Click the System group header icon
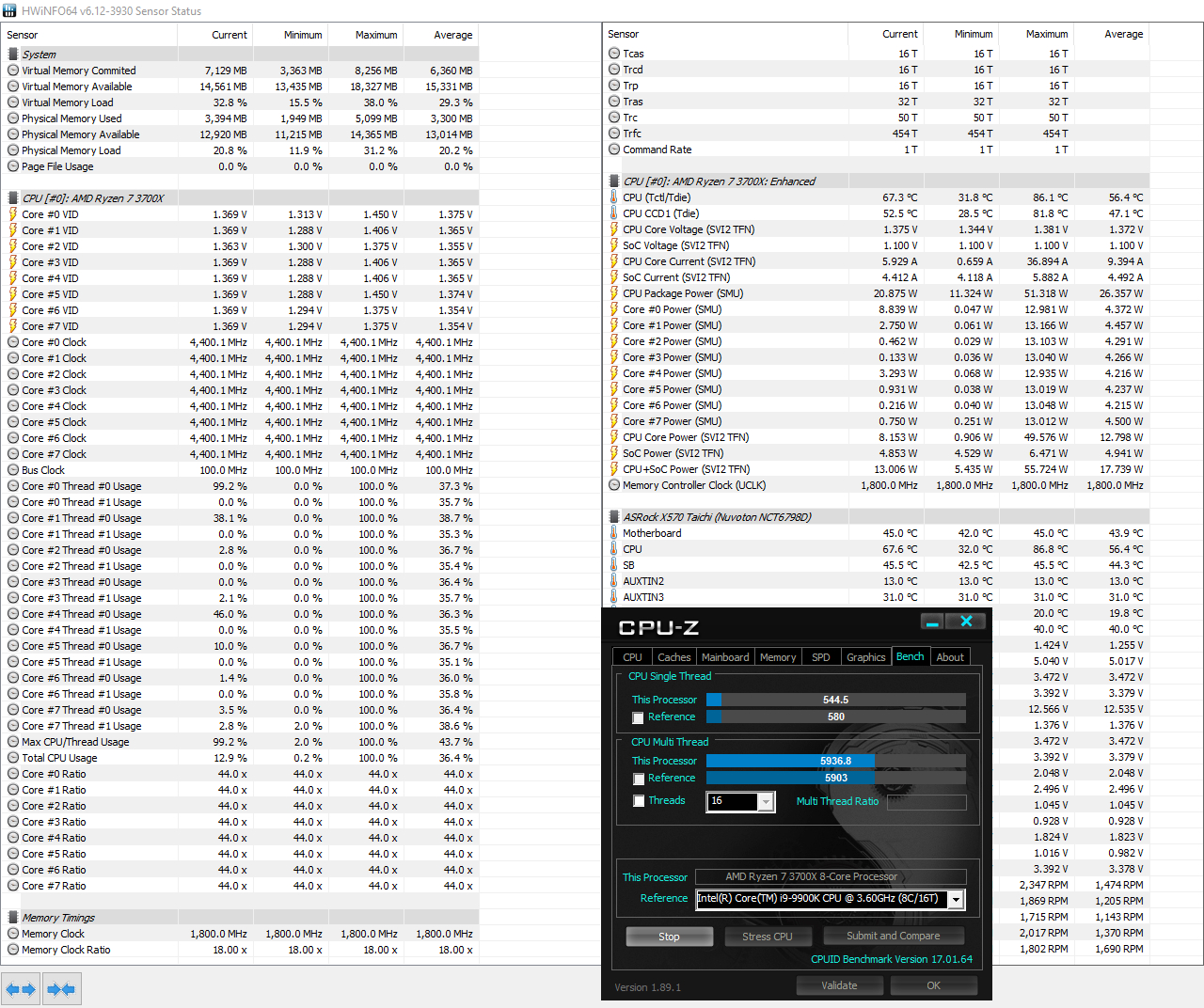The image size is (1204, 1008). (13, 55)
